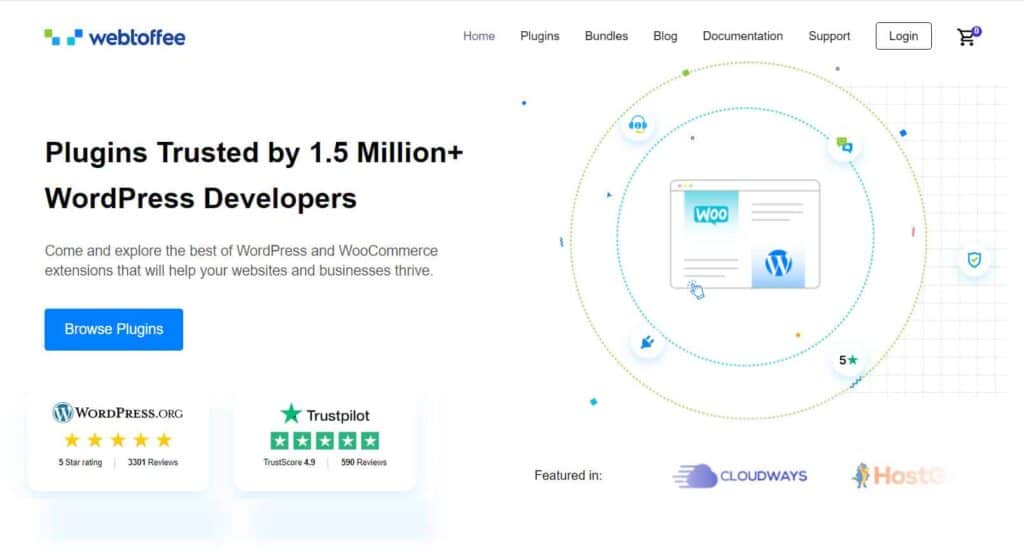
Task: Click the '3301 Reviews' text
Action: (x=153, y=462)
